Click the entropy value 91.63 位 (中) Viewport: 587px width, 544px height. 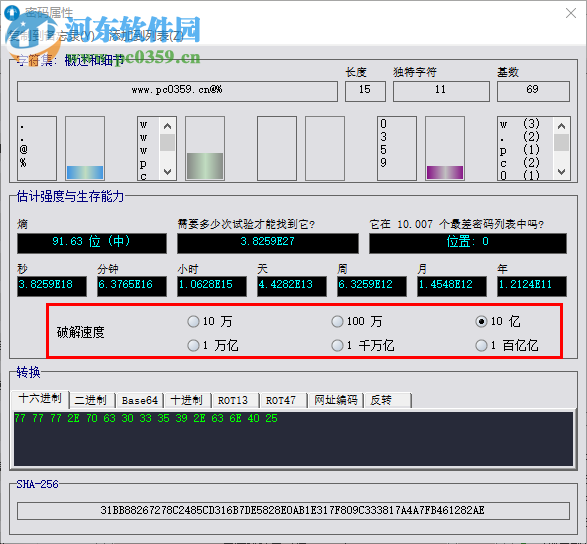pyautogui.click(x=92, y=243)
